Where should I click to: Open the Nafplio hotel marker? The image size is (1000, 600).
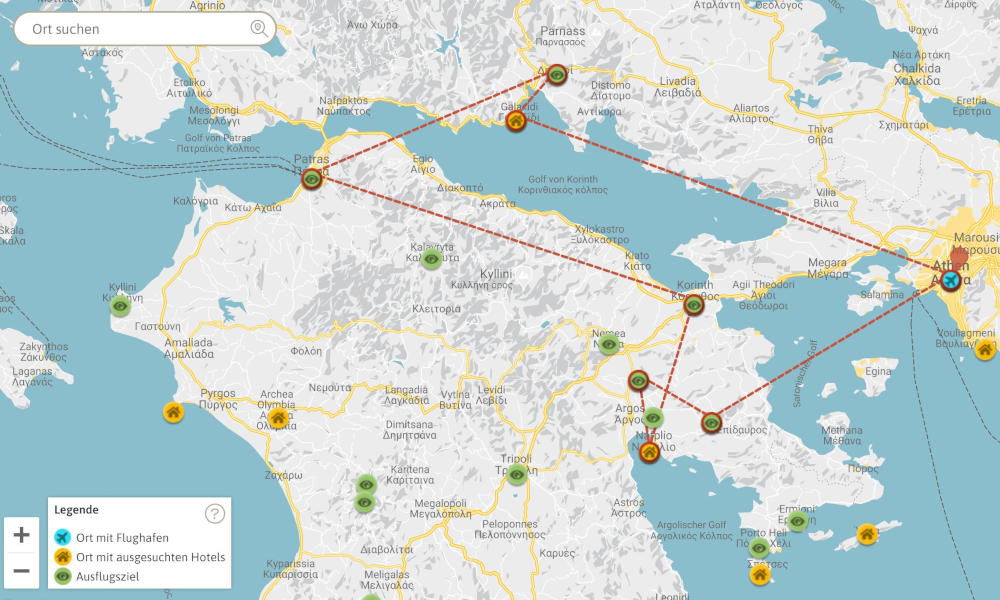click(649, 453)
